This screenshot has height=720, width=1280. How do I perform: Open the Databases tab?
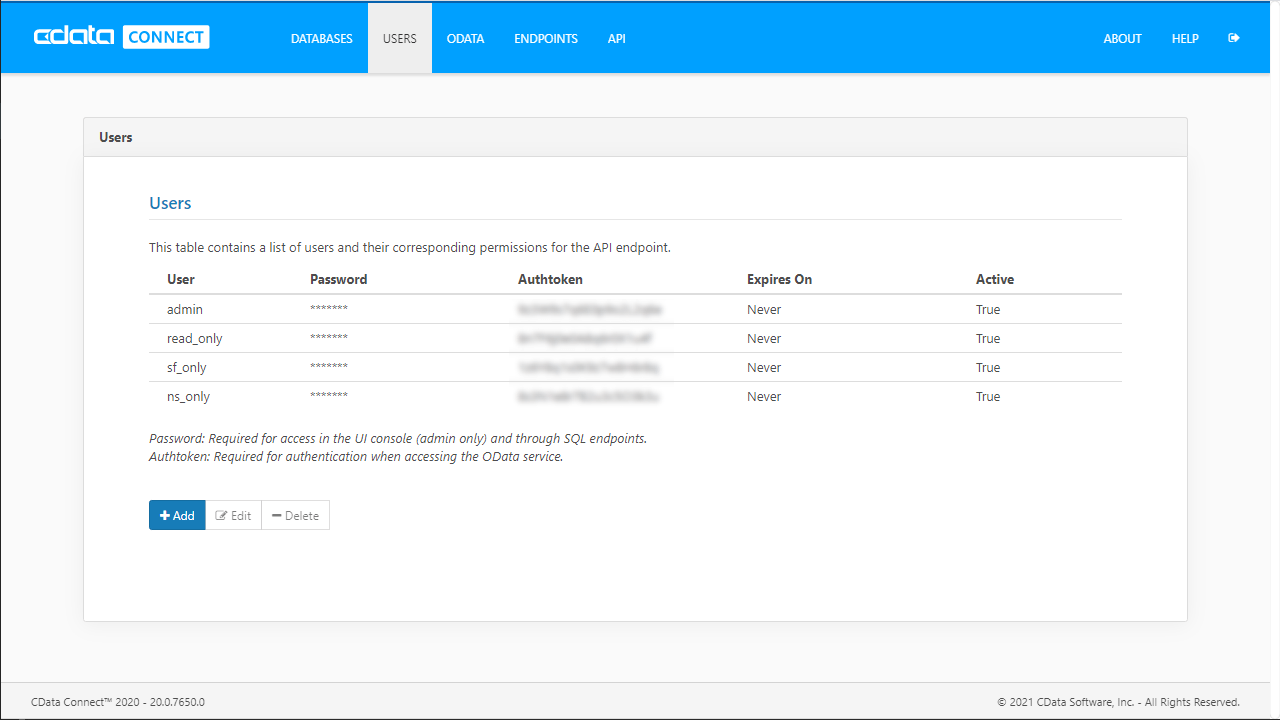tap(321, 39)
